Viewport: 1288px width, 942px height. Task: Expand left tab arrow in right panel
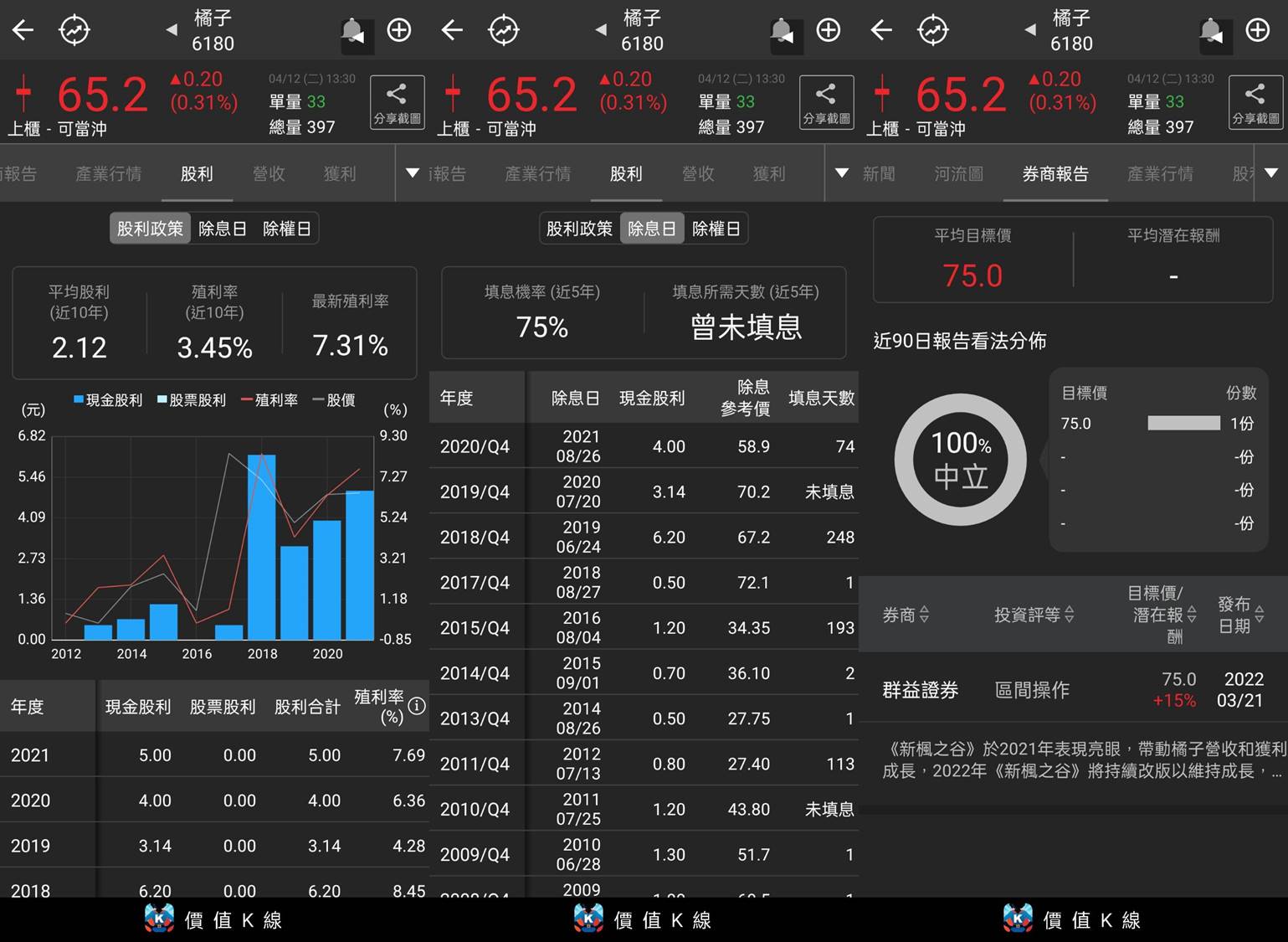pyautogui.click(x=843, y=173)
